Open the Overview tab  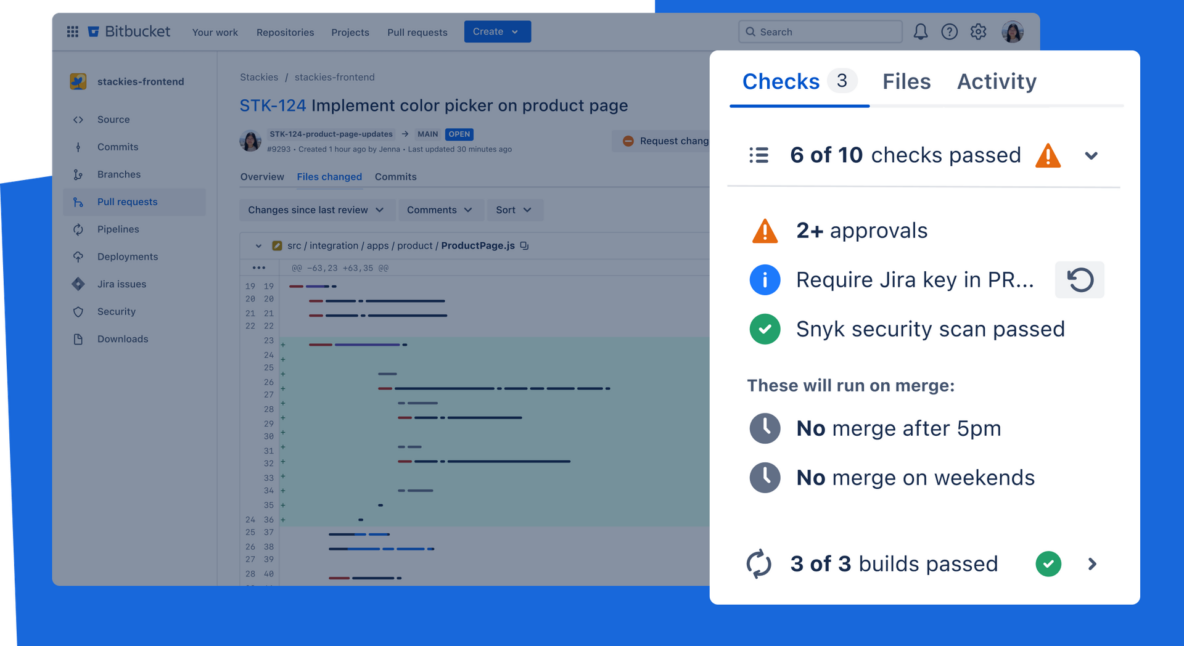tap(262, 177)
